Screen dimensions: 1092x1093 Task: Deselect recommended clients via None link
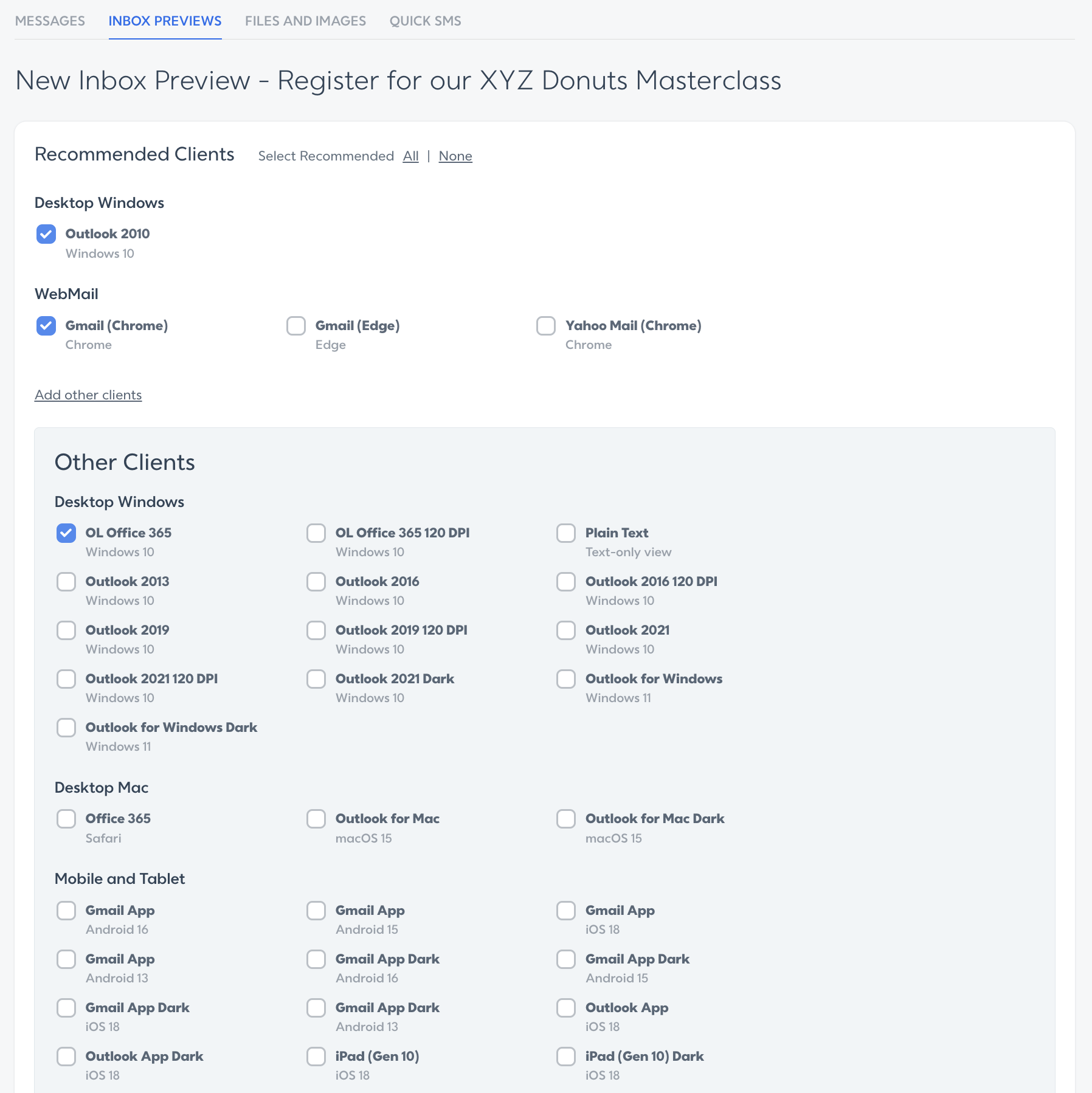(455, 156)
